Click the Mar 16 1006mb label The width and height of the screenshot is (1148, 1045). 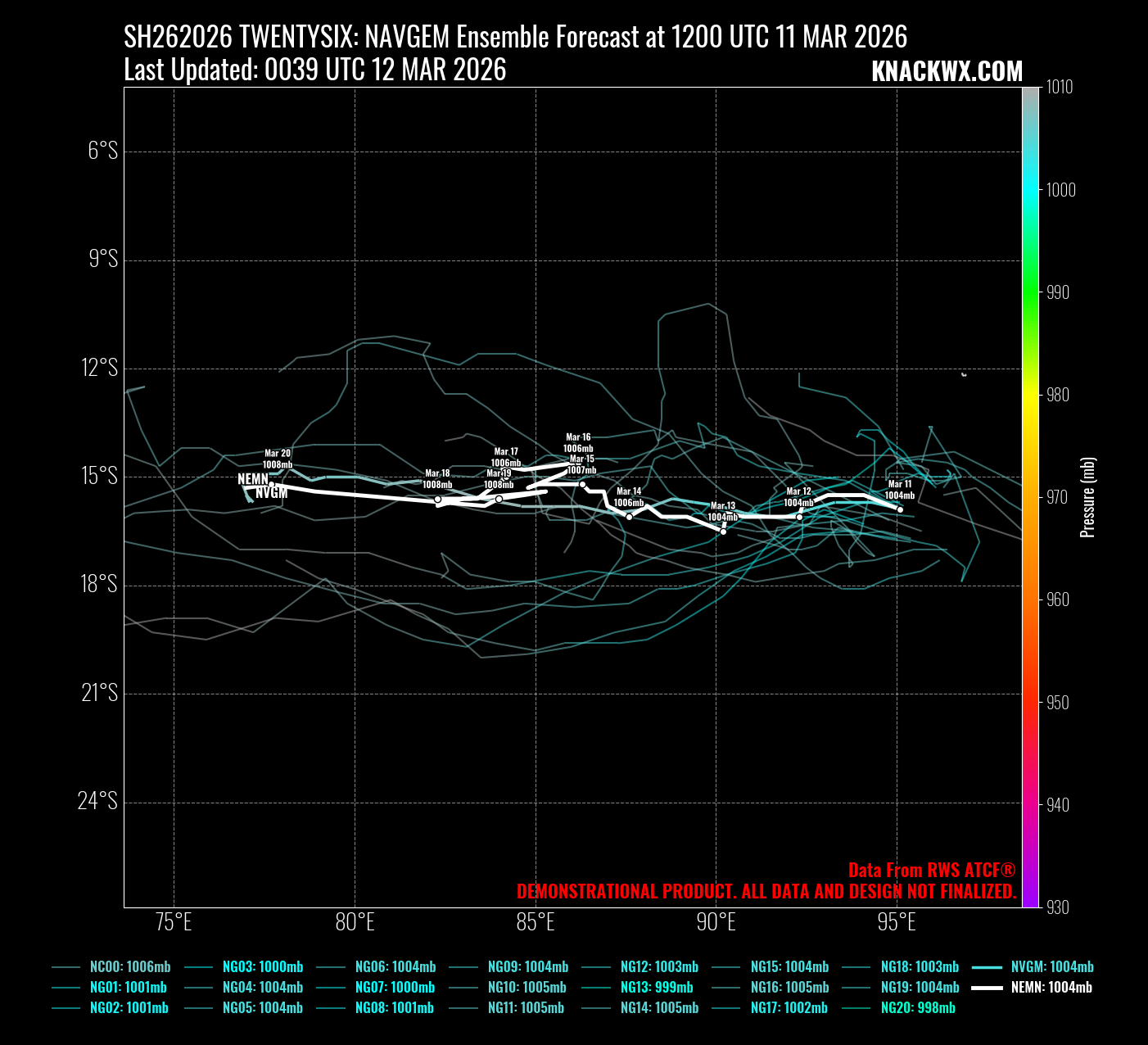point(578,443)
